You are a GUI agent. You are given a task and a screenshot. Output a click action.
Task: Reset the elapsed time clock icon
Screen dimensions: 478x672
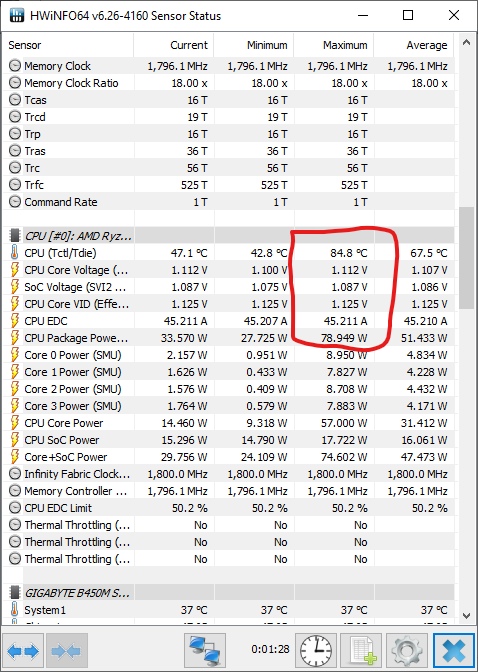tap(316, 651)
